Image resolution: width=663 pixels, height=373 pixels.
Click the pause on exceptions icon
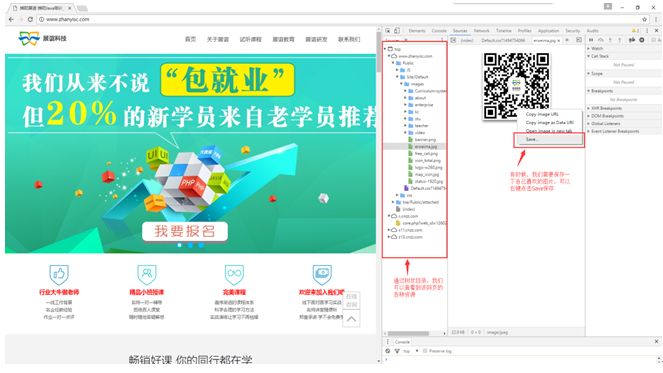(642, 40)
